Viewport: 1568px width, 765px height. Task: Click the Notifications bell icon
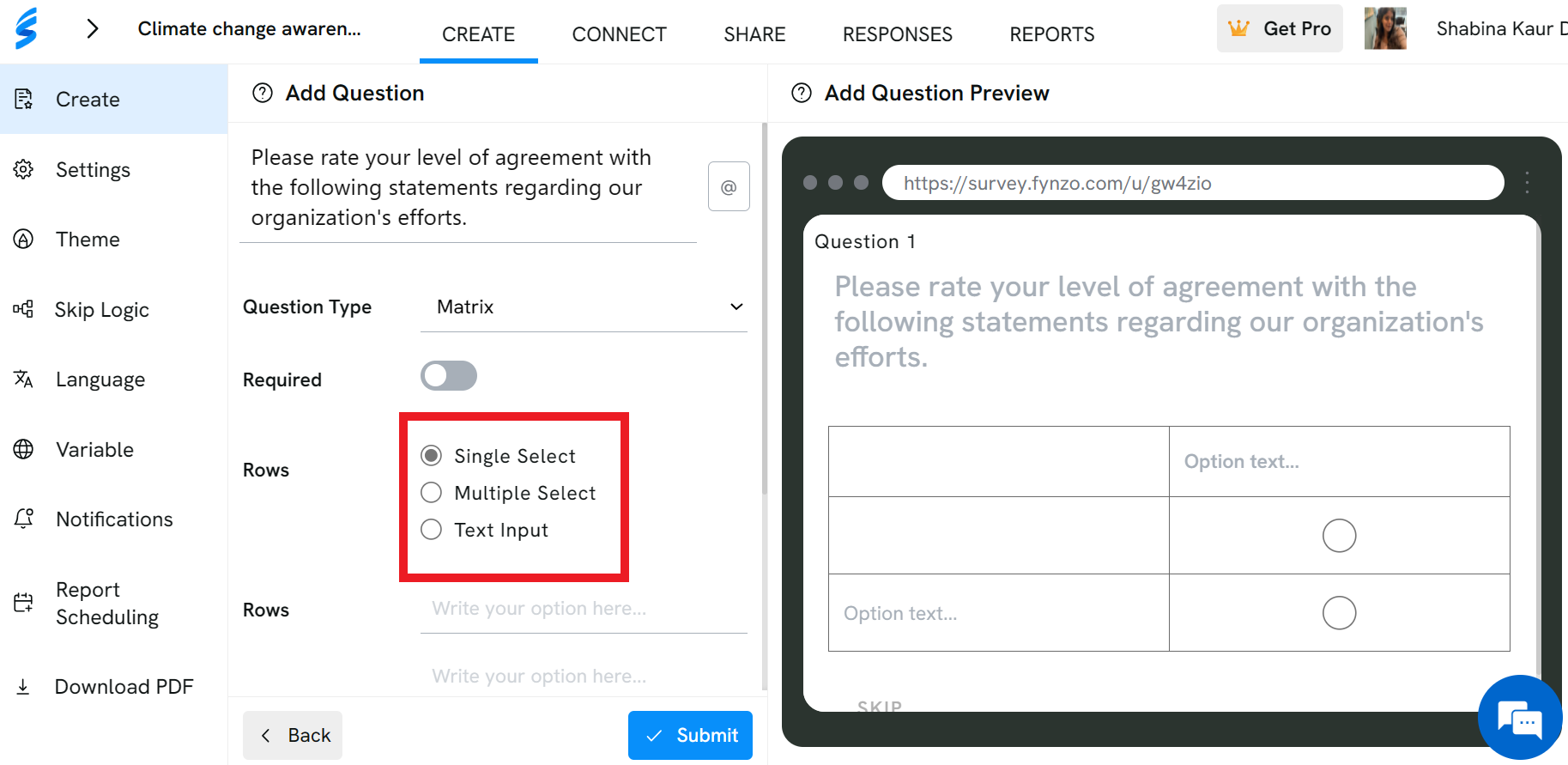click(x=23, y=519)
